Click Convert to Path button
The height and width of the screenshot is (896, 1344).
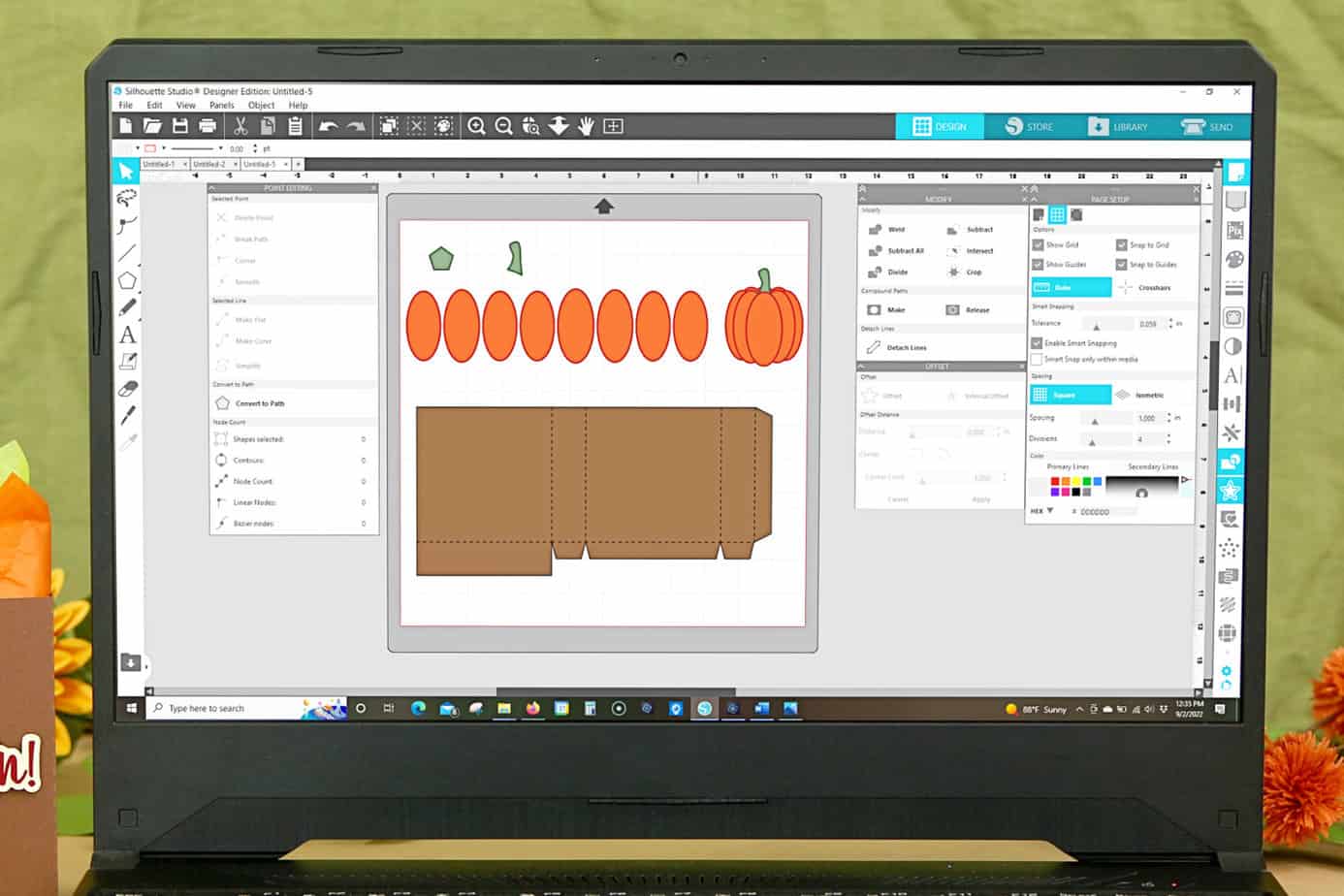tap(249, 403)
